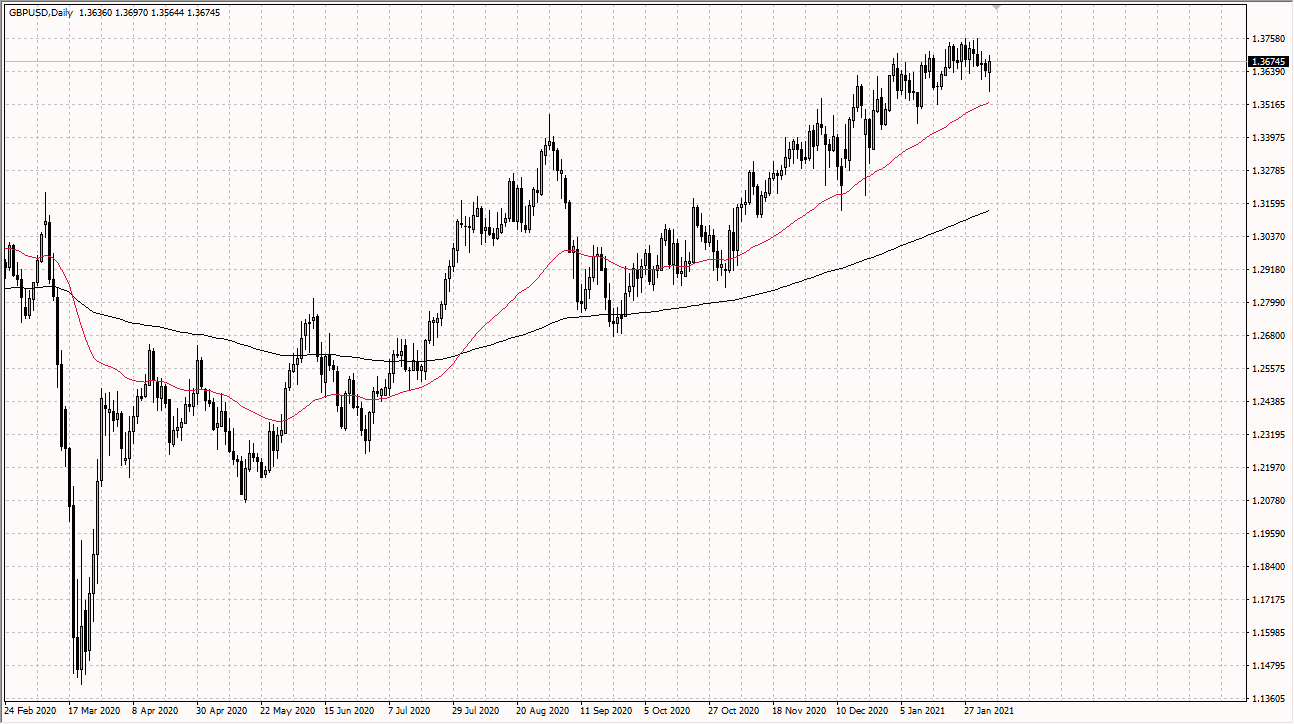
Task: Click the 1.25575 price axis label
Action: pos(1267,369)
